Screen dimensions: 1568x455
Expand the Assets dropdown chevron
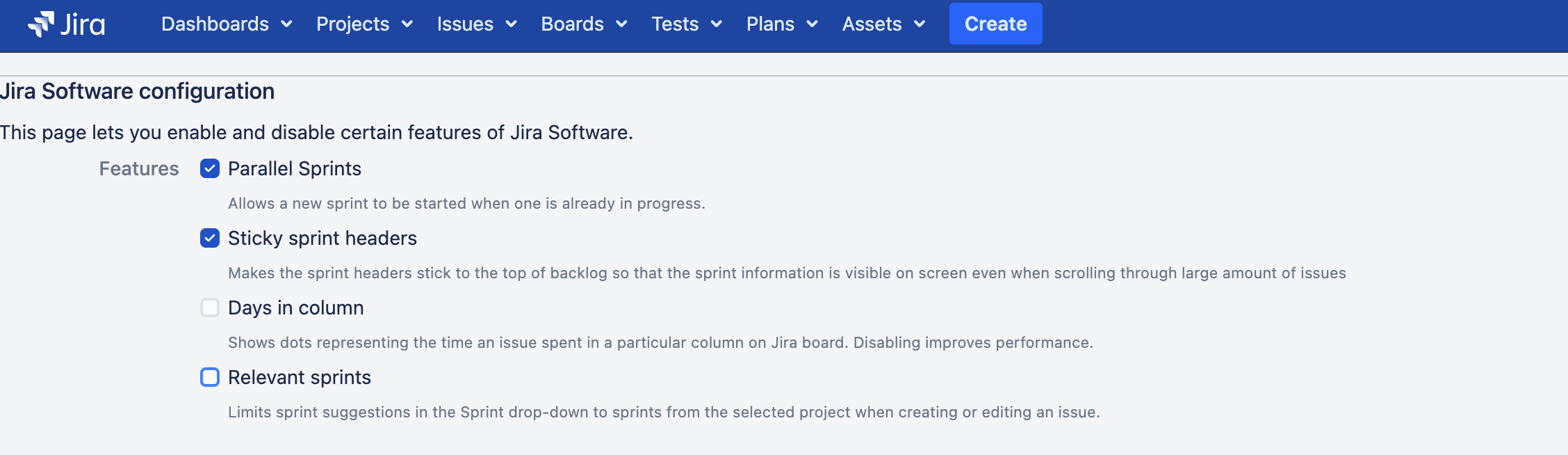click(x=920, y=24)
